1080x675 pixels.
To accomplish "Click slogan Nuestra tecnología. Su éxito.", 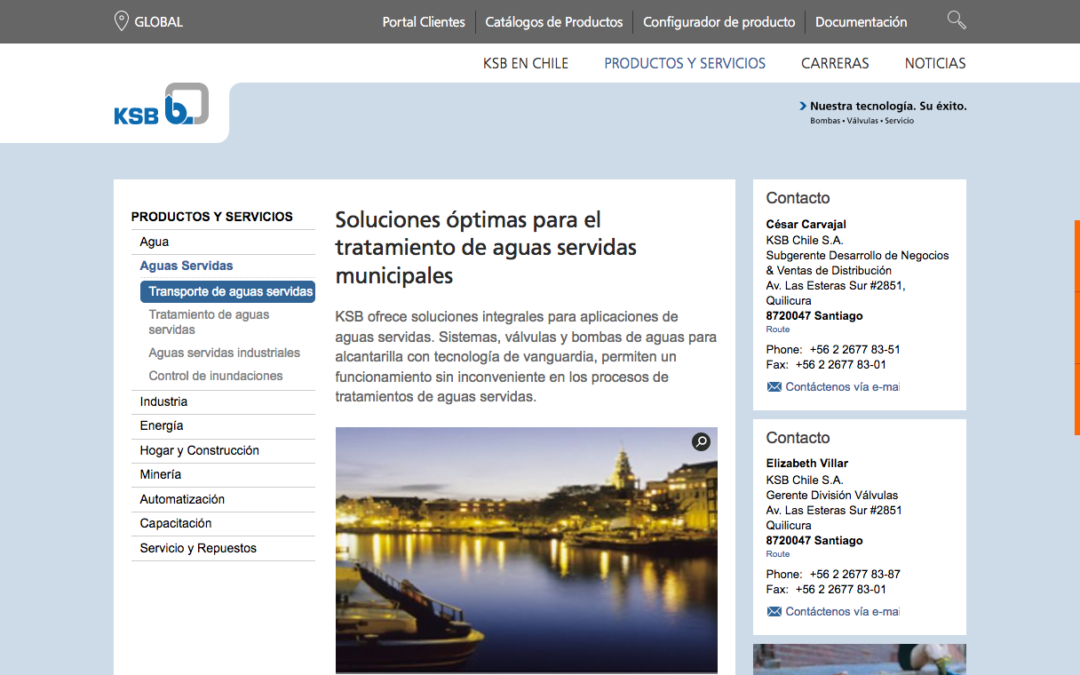I will 888,106.
